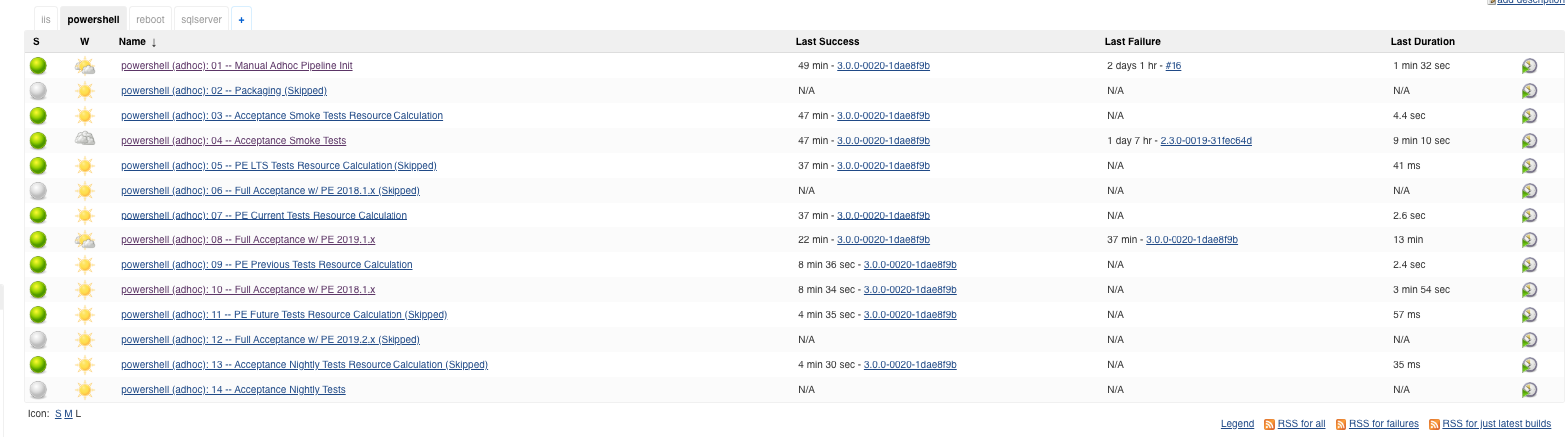Open job 06 Full Acceptance w/ PE 2018.1.x (Skipped)
Viewport: 1568px width, 437px height.
coord(271,191)
